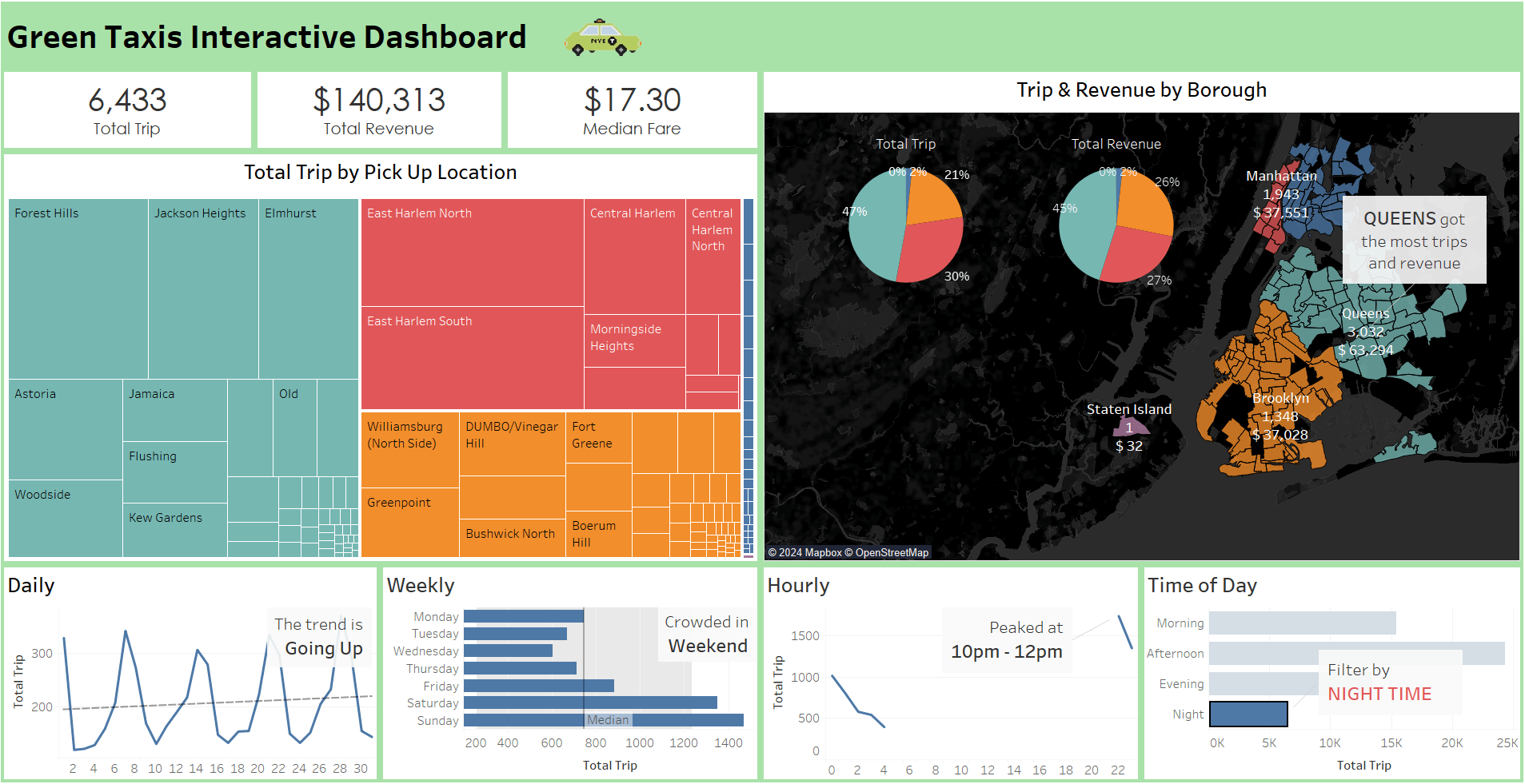
Task: Click the Afternoon bar in Time of Day
Action: pyautogui.click(x=1357, y=653)
